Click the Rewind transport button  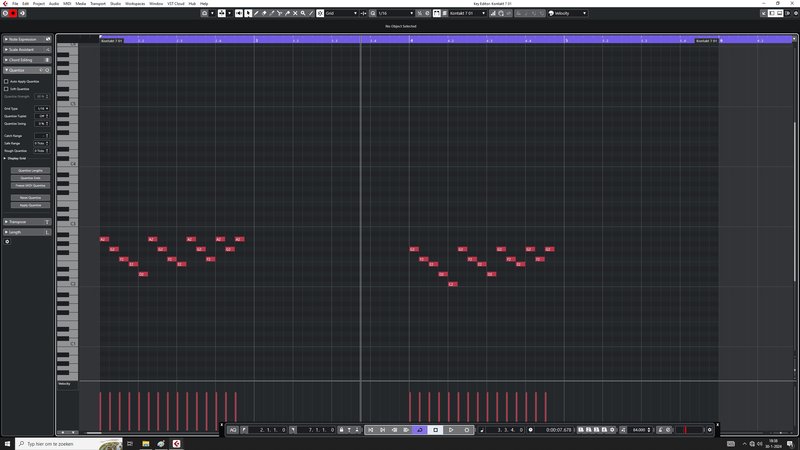[x=394, y=430]
